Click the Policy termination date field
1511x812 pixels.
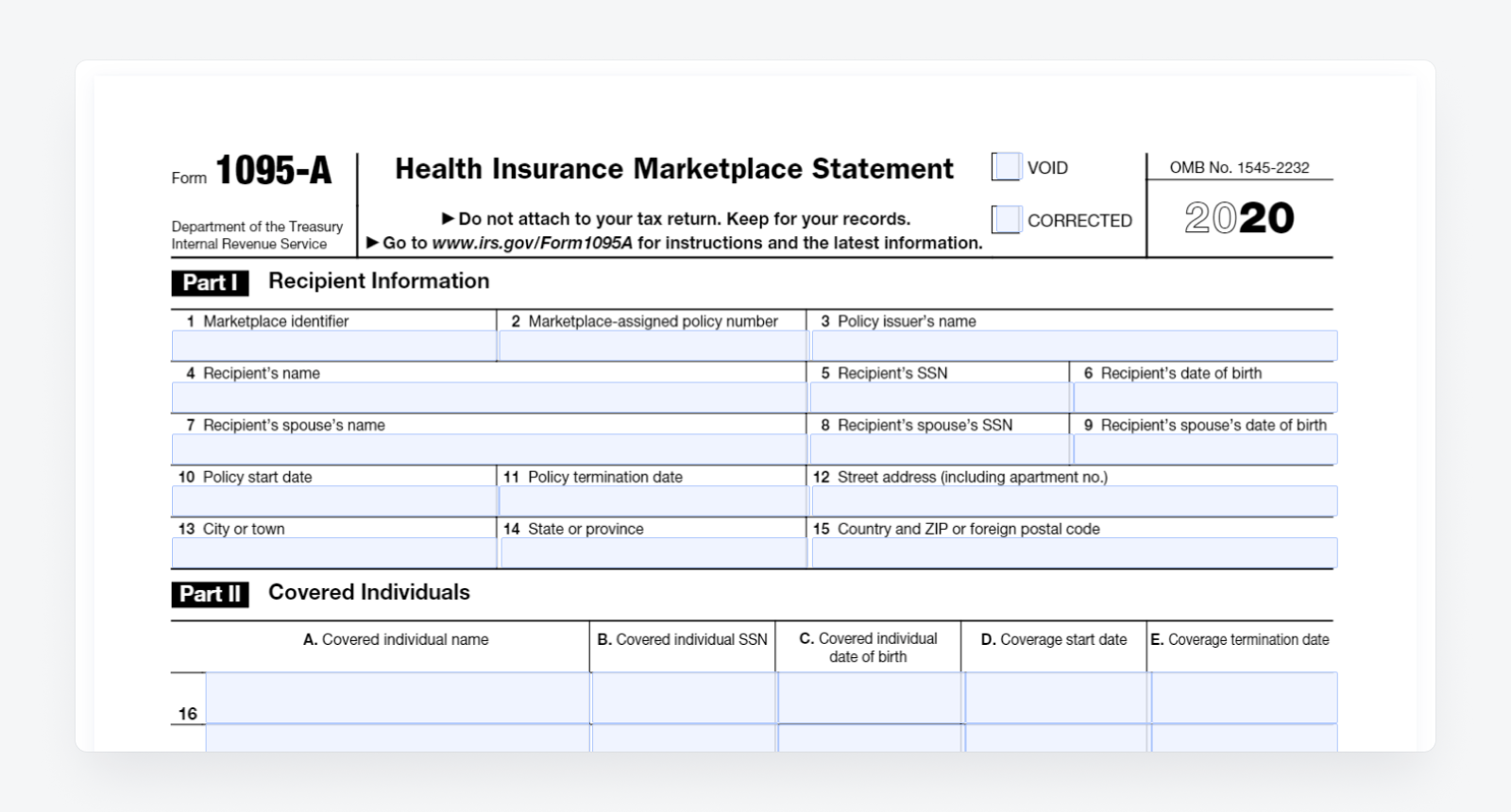[652, 501]
